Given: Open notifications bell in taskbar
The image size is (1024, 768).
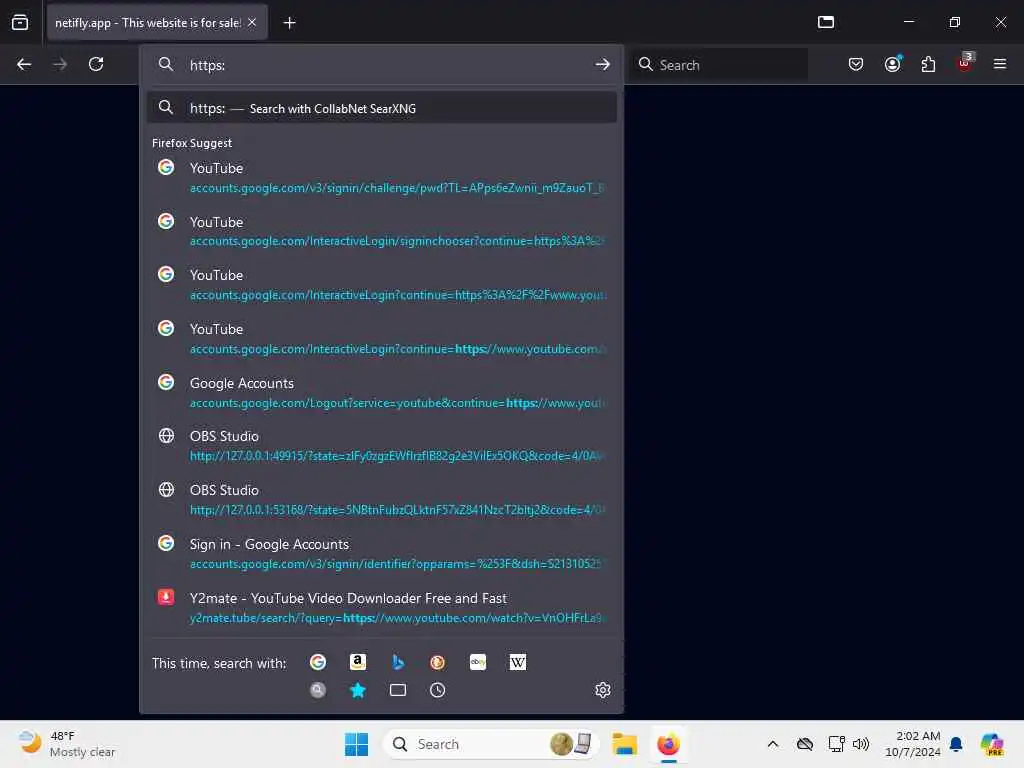Looking at the screenshot, I should click(956, 744).
